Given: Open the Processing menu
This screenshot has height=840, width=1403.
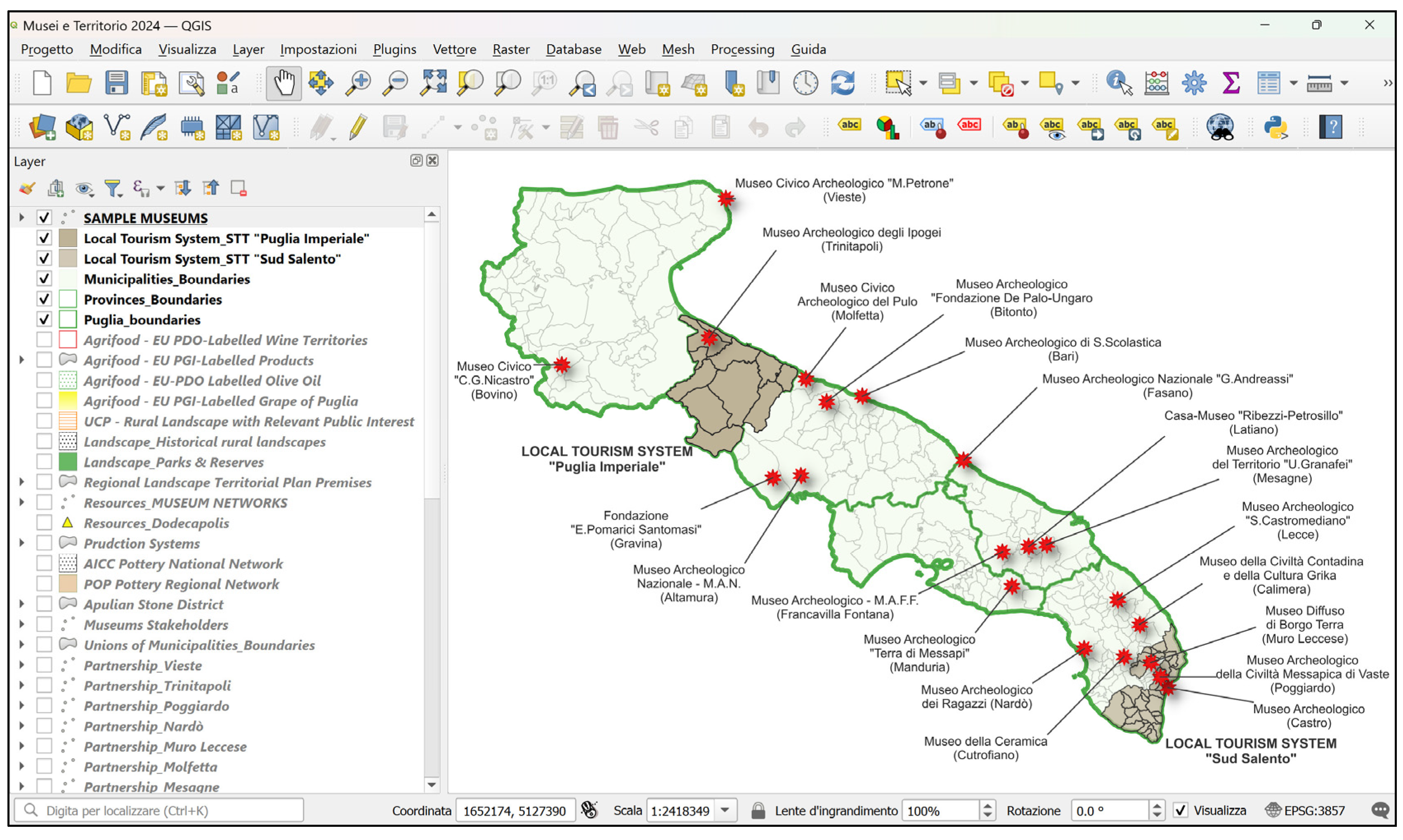Looking at the screenshot, I should [x=742, y=49].
